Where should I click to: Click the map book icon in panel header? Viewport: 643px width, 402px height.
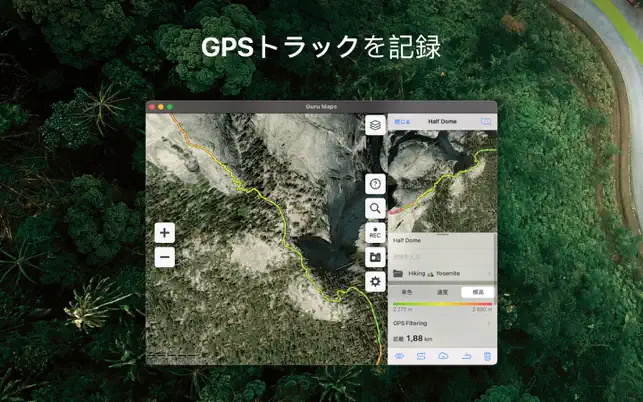pos(486,122)
